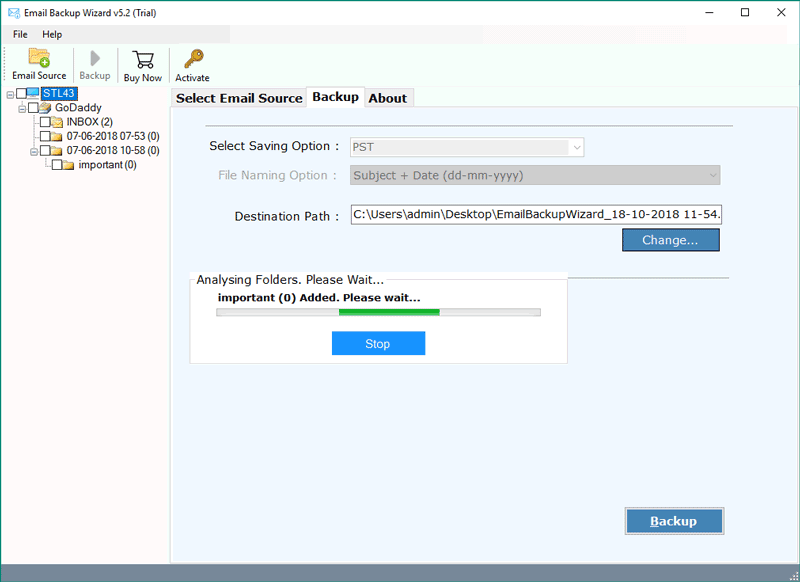Select the STL43 tree label
This screenshot has width=800, height=582.
(59, 93)
